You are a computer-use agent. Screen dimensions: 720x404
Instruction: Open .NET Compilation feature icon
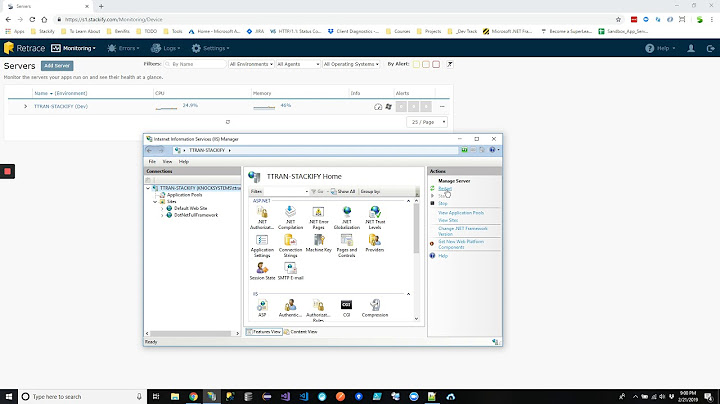(x=290, y=217)
